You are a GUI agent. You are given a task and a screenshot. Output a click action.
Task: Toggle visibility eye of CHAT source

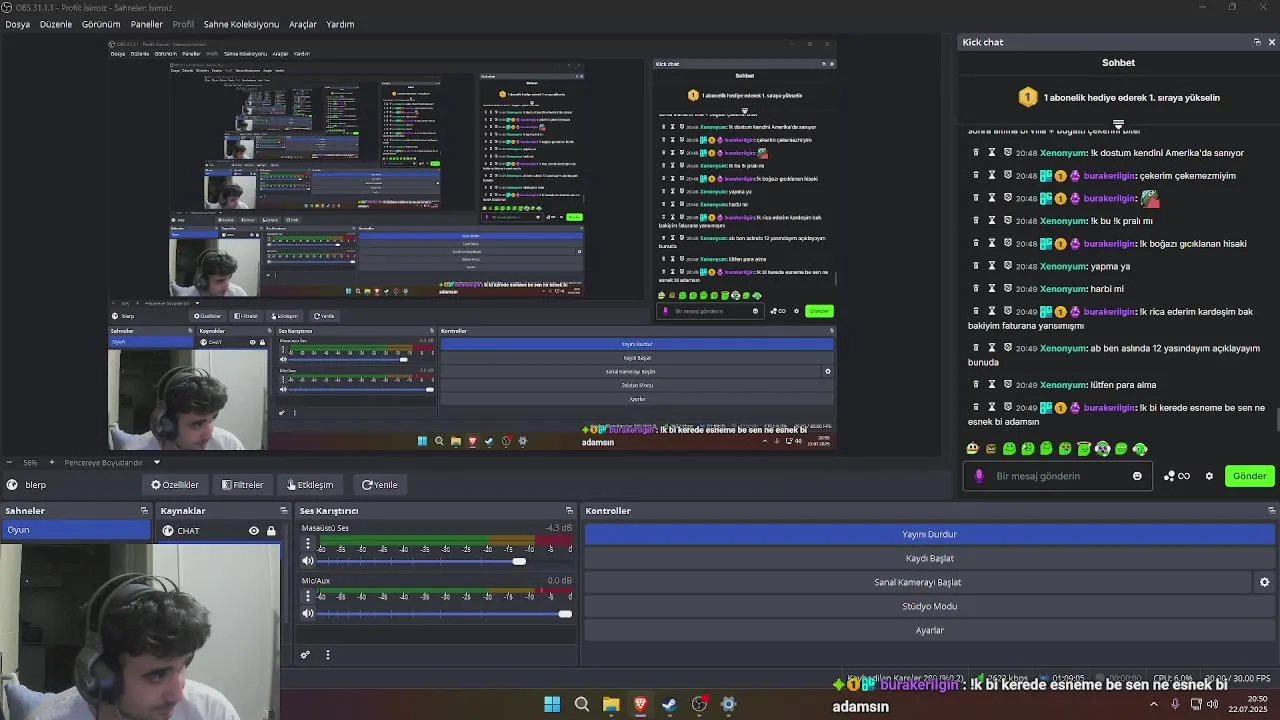coord(254,531)
